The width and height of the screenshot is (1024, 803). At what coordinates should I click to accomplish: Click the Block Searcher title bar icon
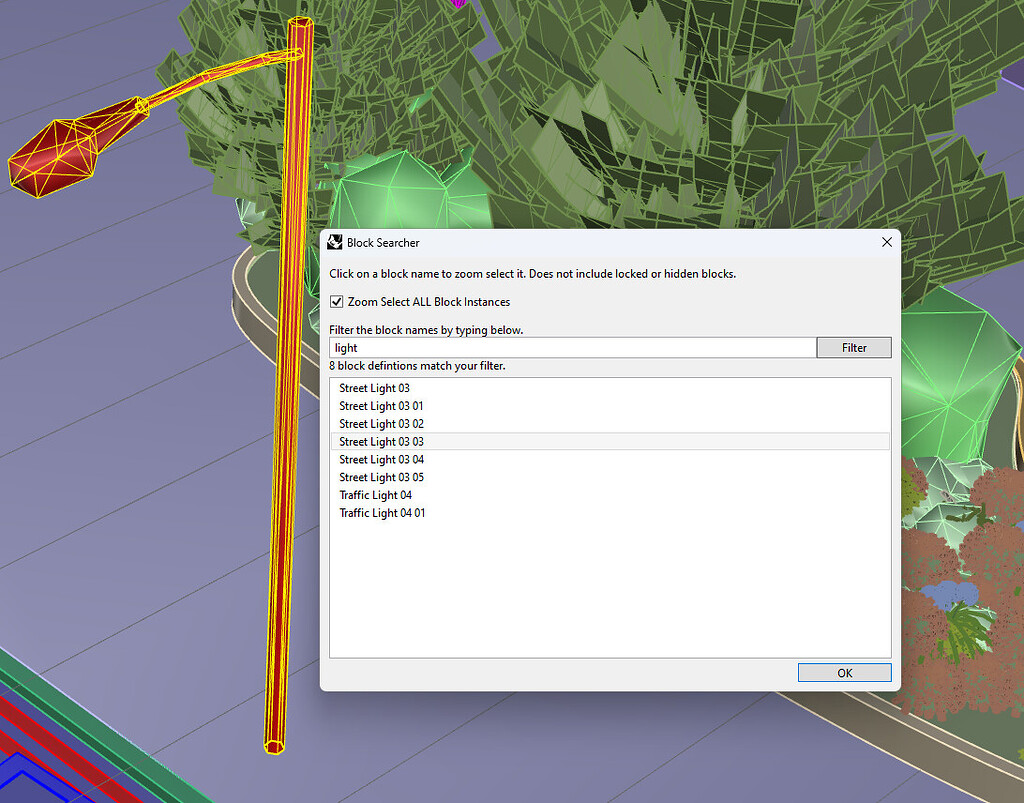point(334,242)
